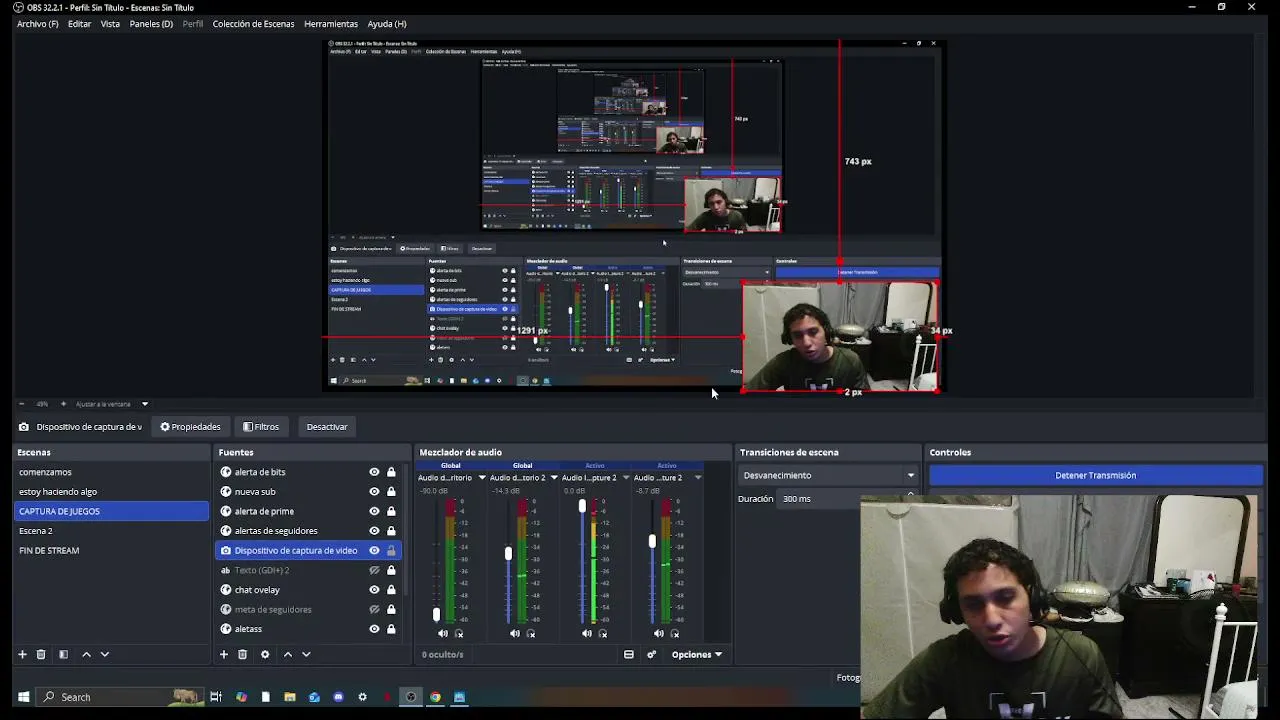Hide the alertas de seguidores source
The width and height of the screenshot is (1280, 720).
click(374, 531)
